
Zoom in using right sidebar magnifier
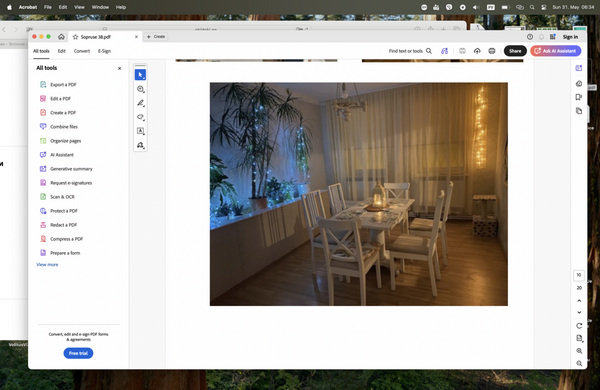coord(579,351)
